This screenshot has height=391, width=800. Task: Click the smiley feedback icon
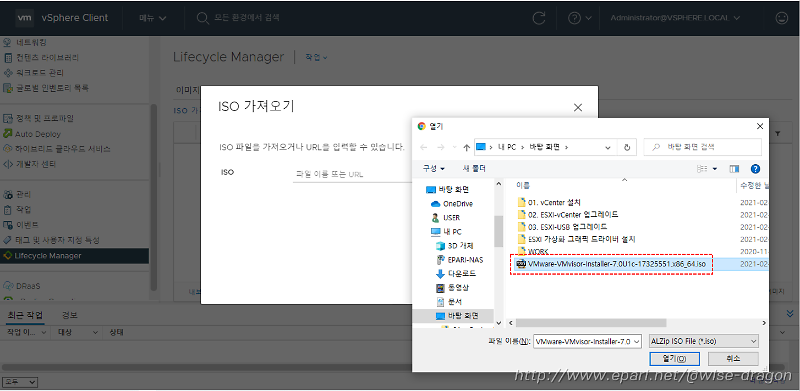781,18
